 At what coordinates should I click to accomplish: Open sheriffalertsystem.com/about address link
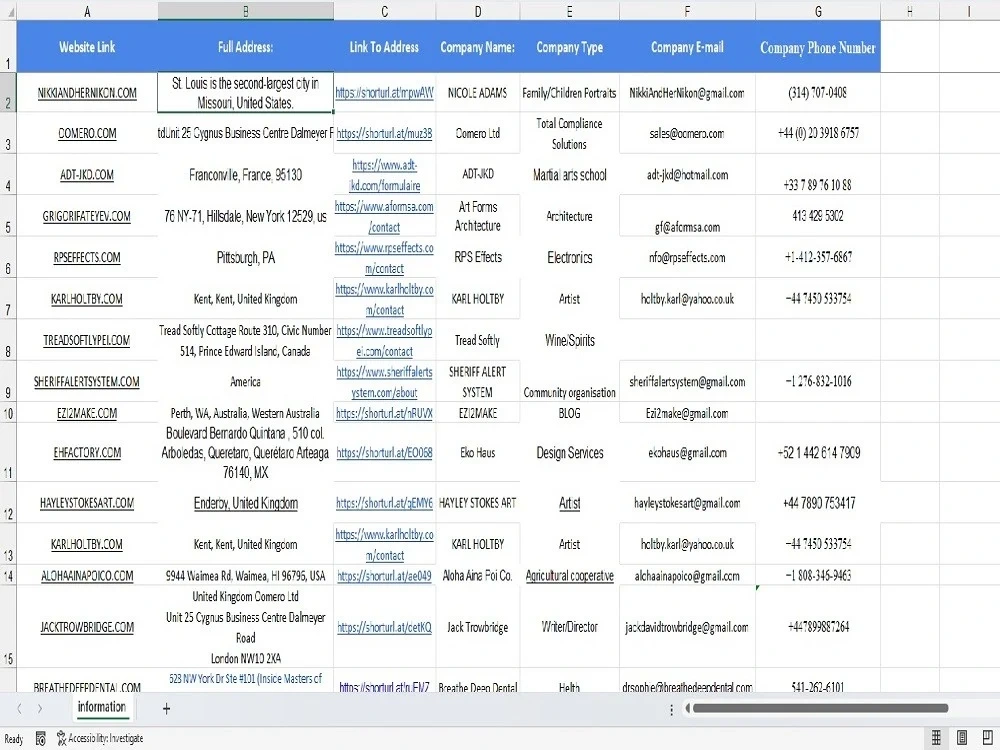tap(385, 382)
